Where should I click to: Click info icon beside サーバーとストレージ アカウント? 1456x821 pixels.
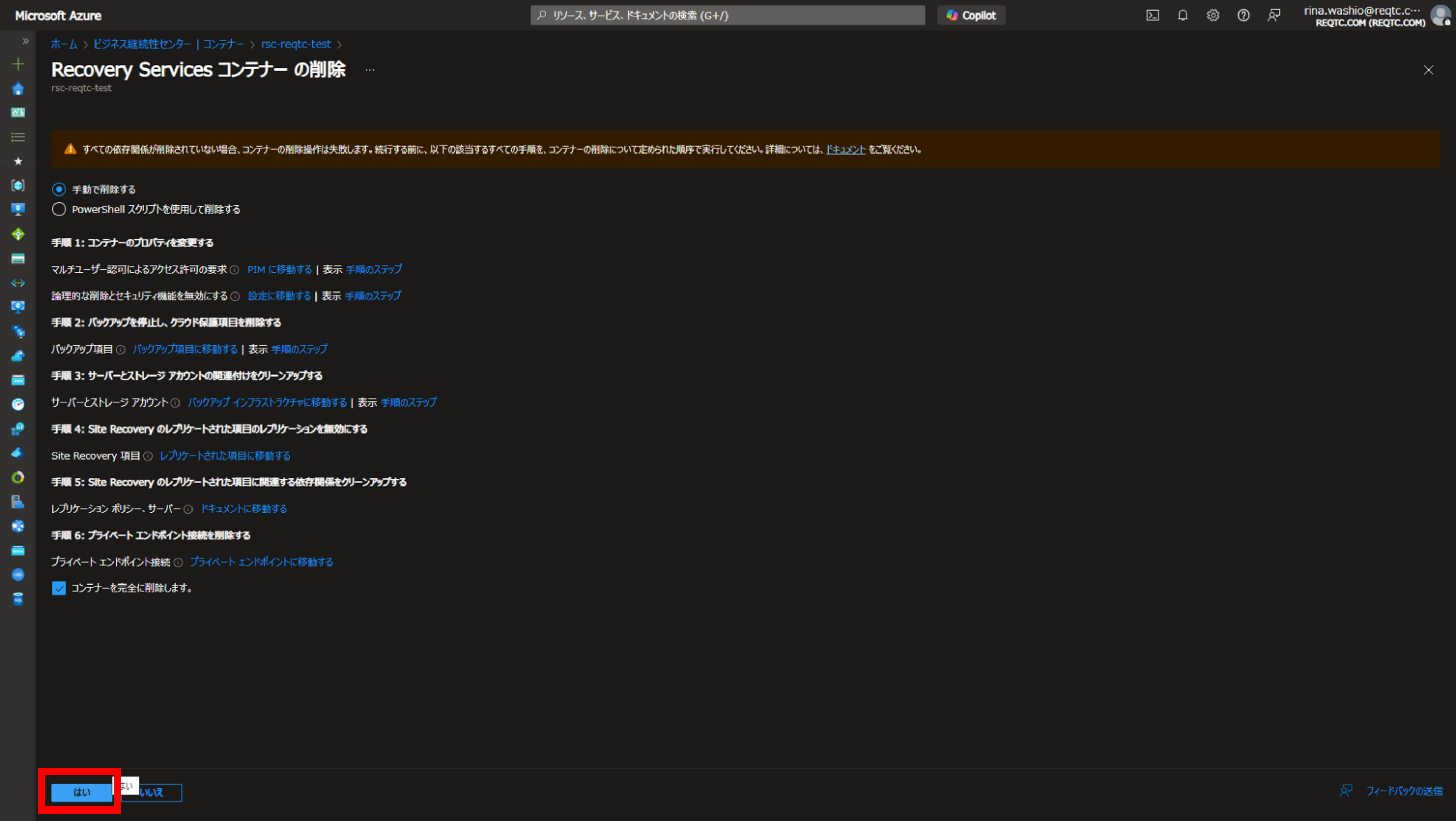point(175,403)
